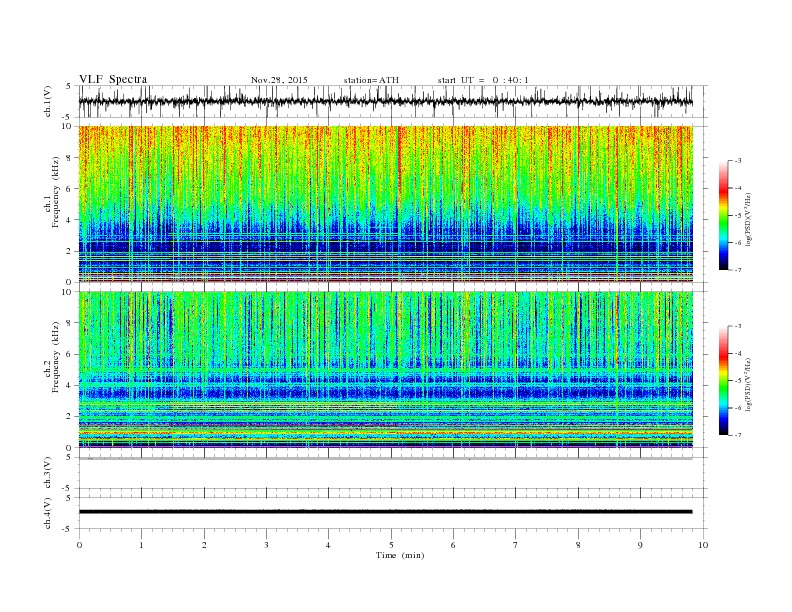Click the 'VLF Spectra' plot title

[x=113, y=79]
